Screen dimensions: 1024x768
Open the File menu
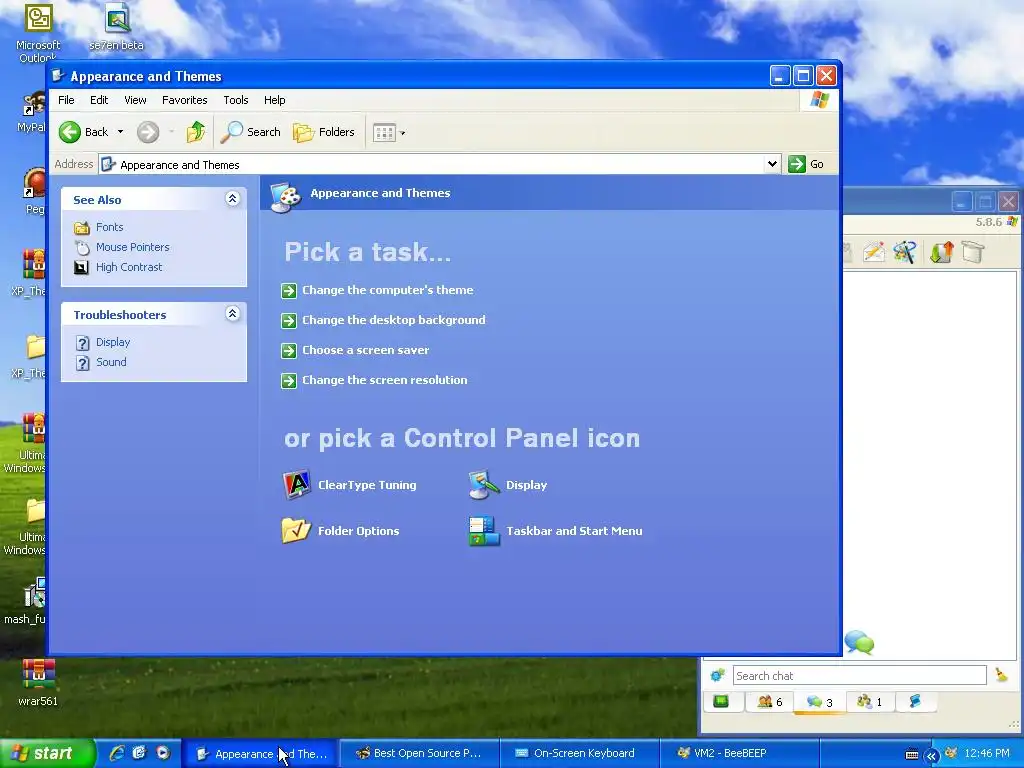point(66,100)
